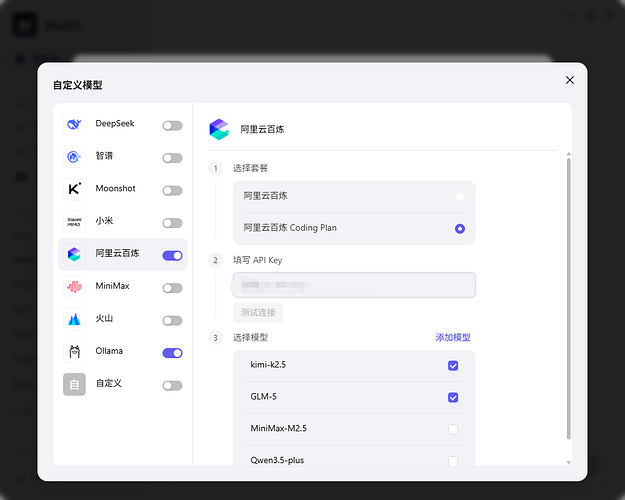Close the 自定义模型 dialog
The height and width of the screenshot is (500, 625).
click(570, 80)
